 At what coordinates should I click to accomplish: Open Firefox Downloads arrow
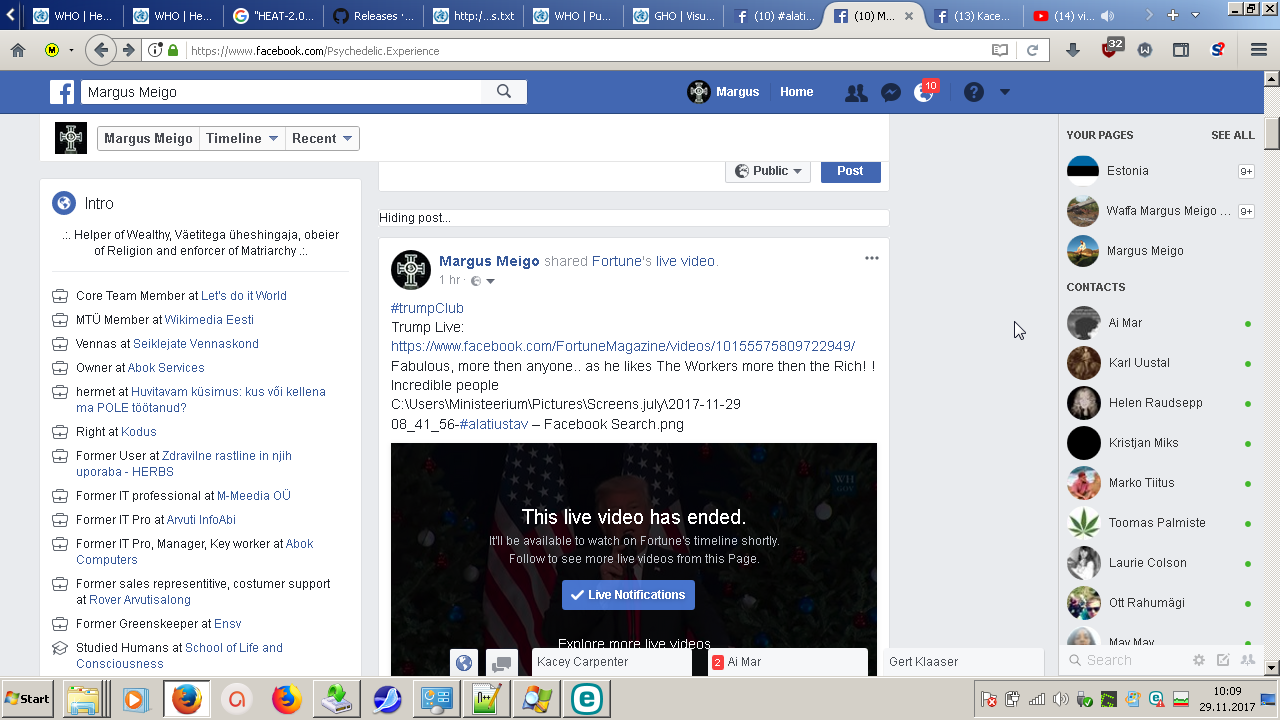click(1073, 50)
